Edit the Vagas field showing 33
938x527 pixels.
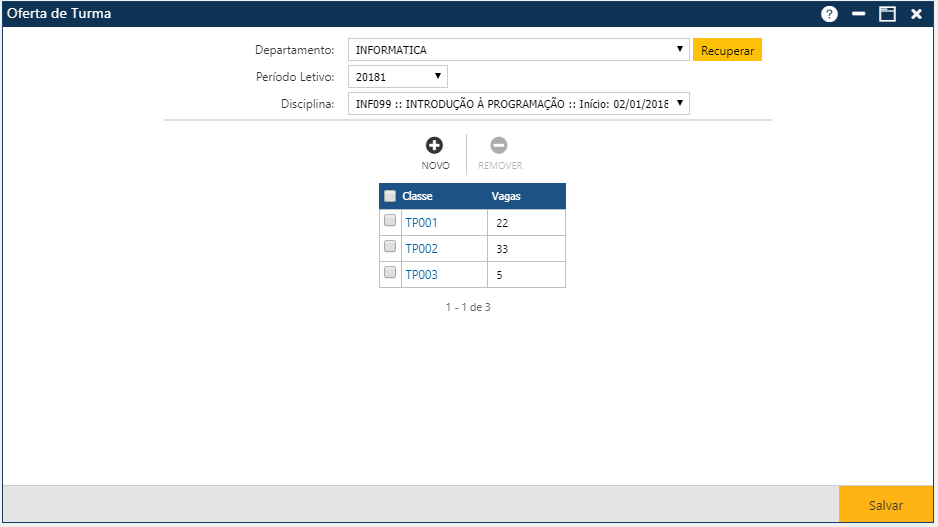point(526,249)
